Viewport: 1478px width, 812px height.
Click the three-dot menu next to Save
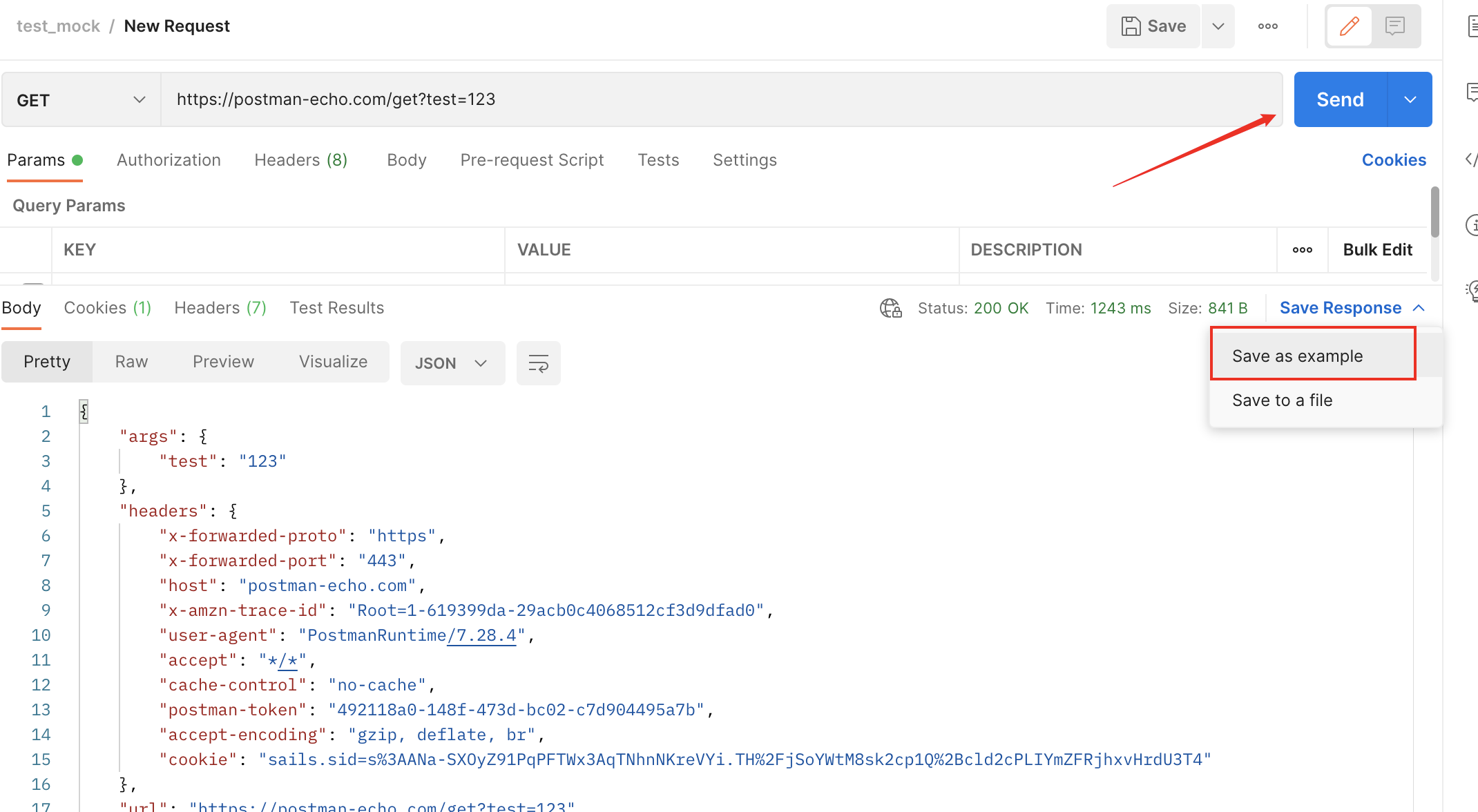click(x=1267, y=26)
